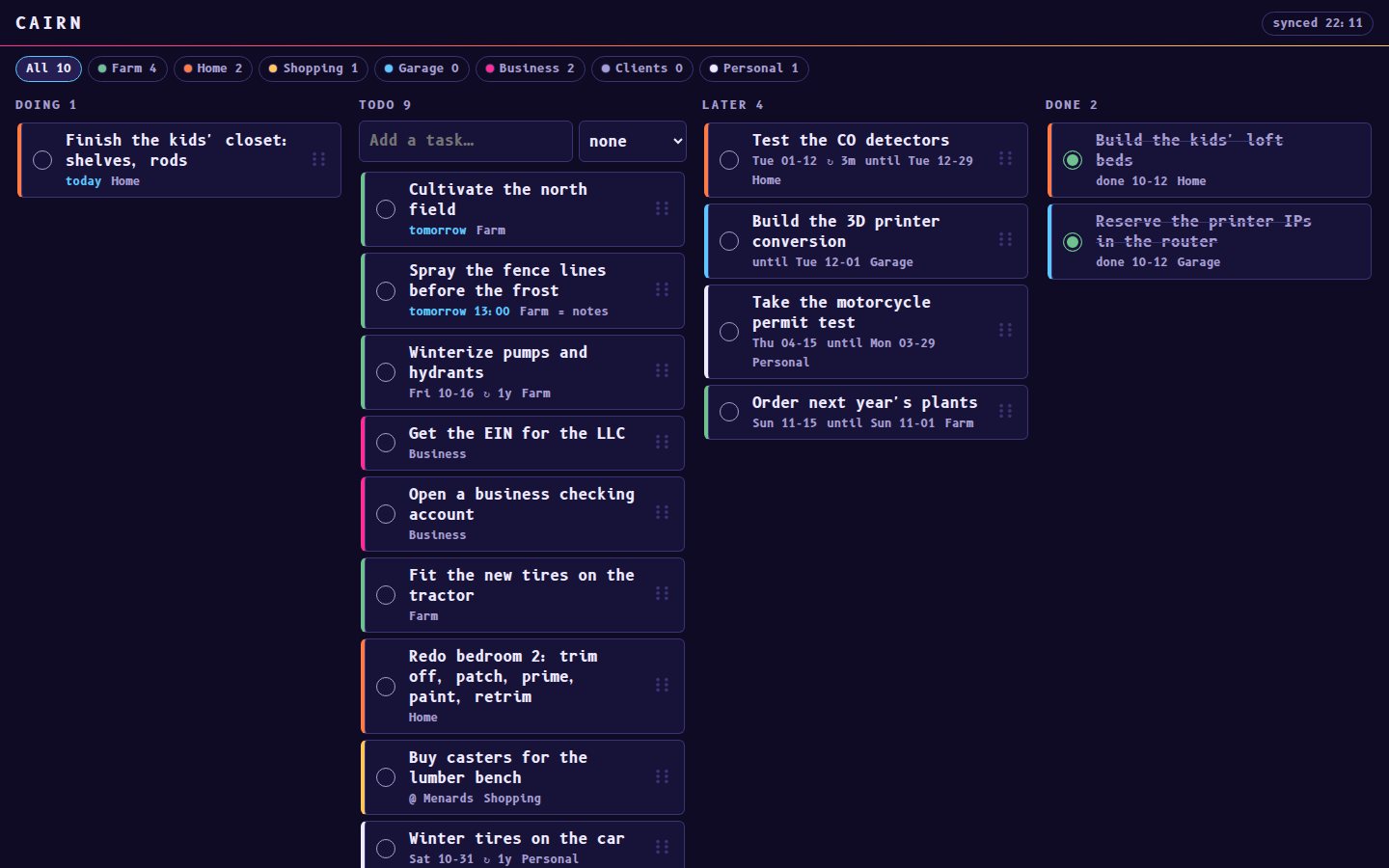Click the @ Menards location label
The width and height of the screenshot is (1389, 868).
441,799
